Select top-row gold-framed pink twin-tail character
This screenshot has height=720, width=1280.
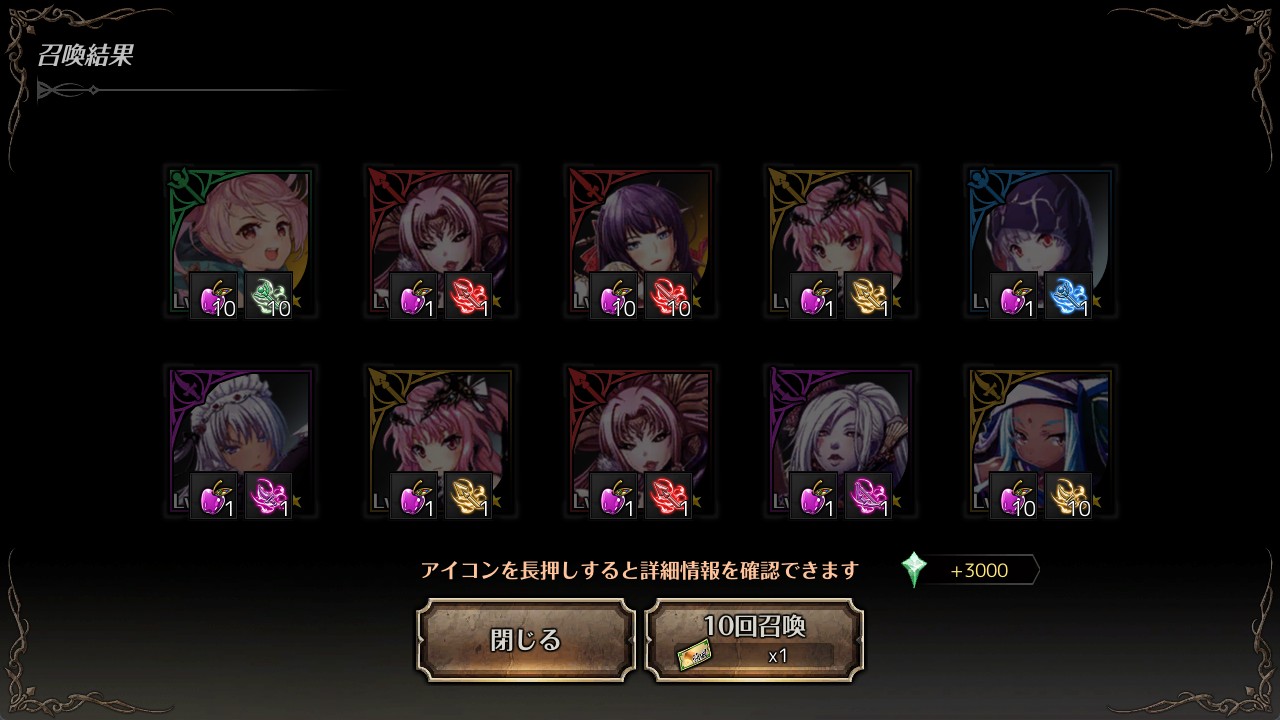click(x=840, y=242)
